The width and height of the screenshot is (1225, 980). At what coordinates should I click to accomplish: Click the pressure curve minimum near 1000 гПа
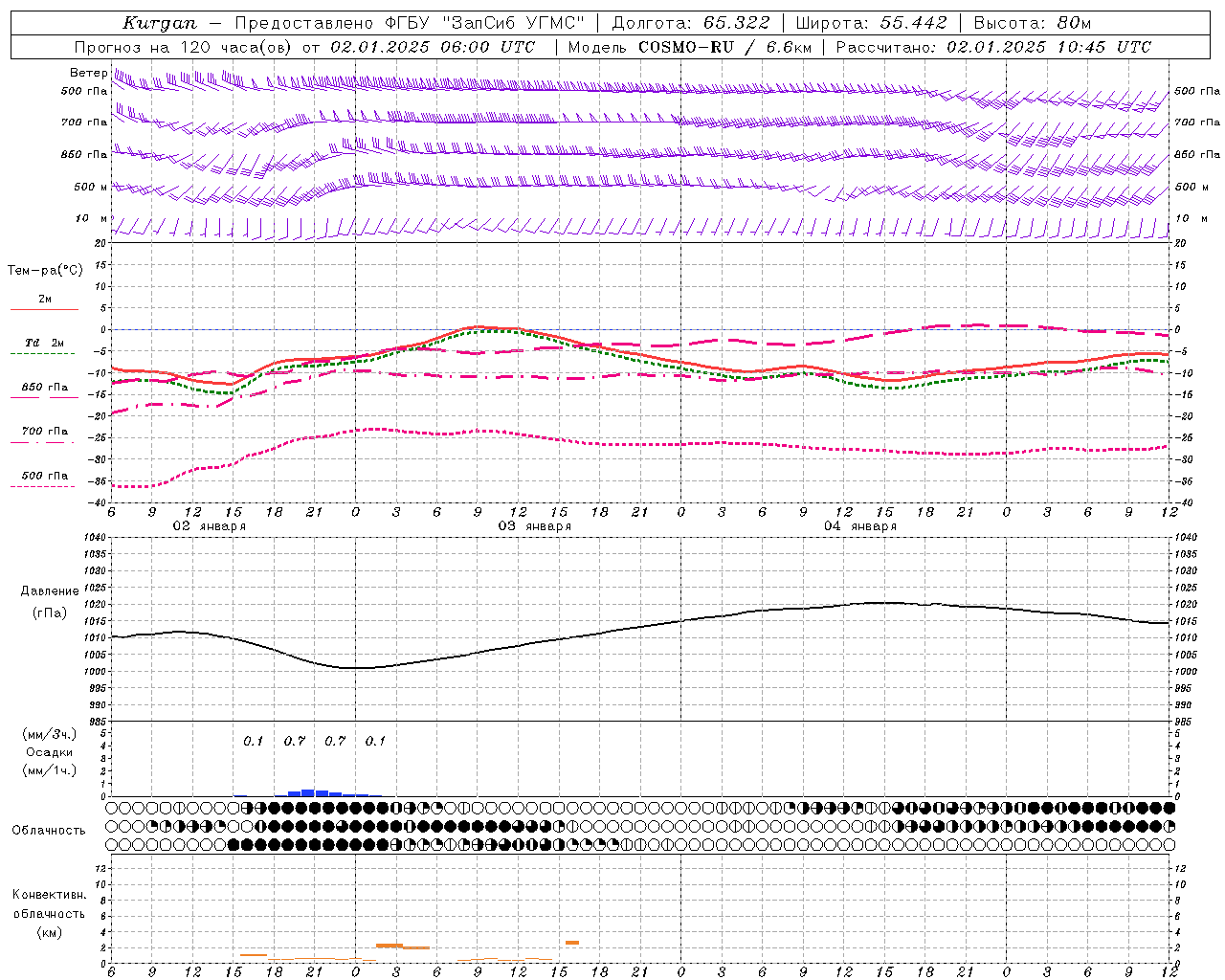tap(355, 668)
